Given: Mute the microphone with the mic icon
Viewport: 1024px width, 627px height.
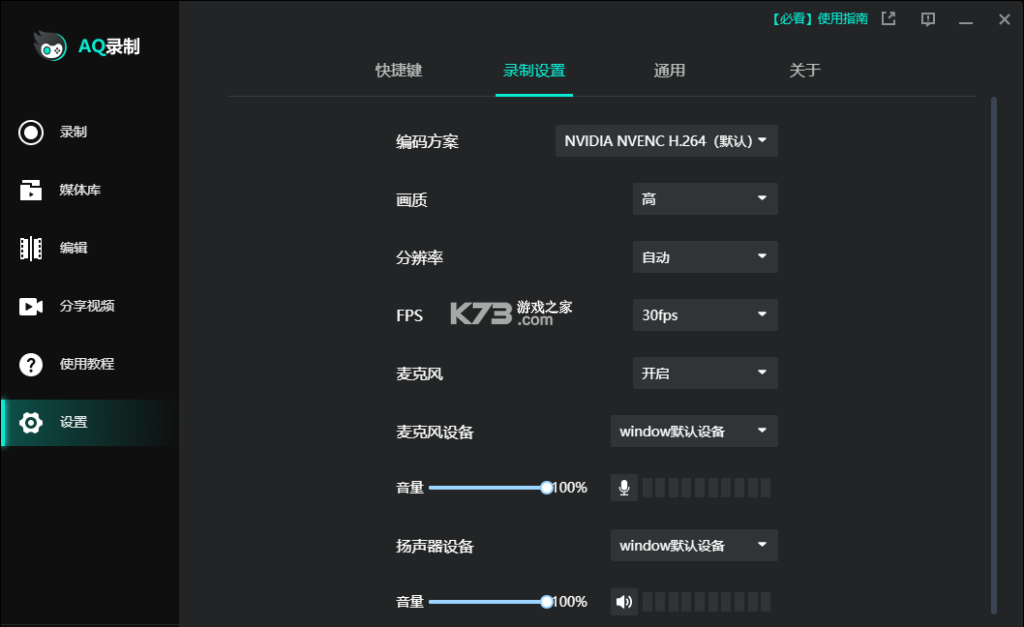Looking at the screenshot, I should [x=624, y=487].
